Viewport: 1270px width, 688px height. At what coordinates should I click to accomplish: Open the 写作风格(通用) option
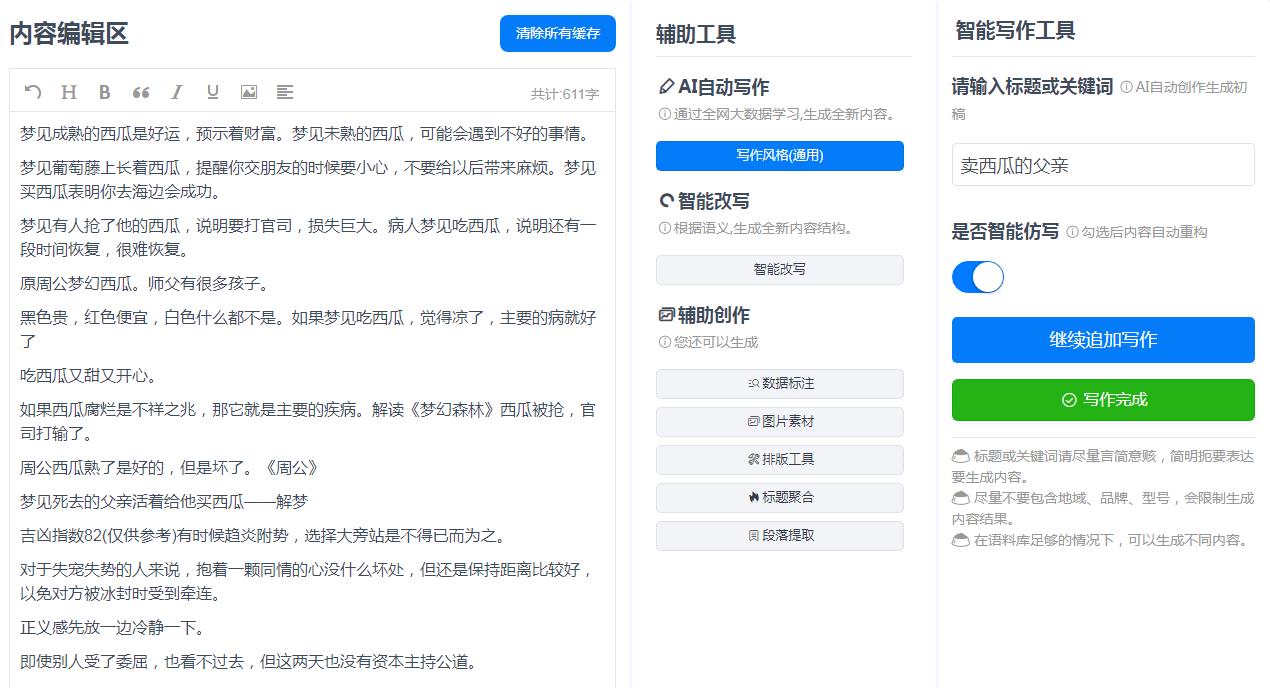click(779, 156)
